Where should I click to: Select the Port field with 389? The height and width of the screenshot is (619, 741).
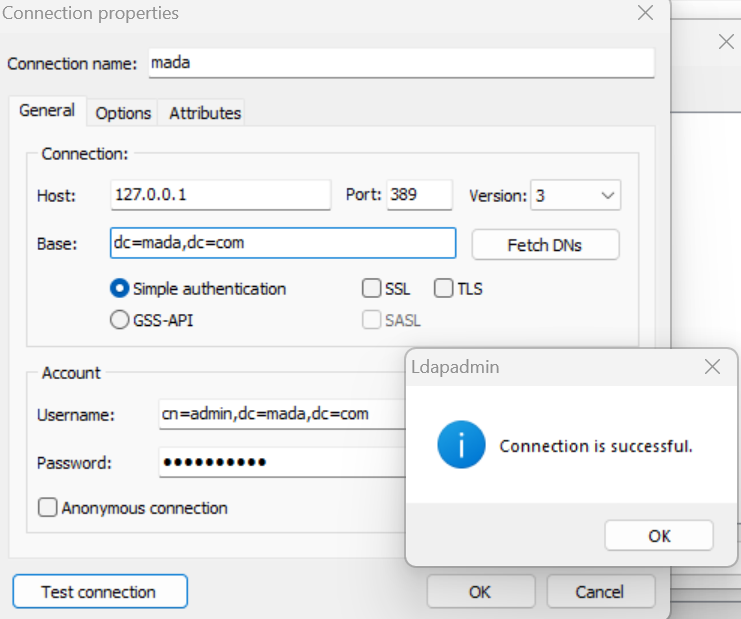pyautogui.click(x=419, y=196)
